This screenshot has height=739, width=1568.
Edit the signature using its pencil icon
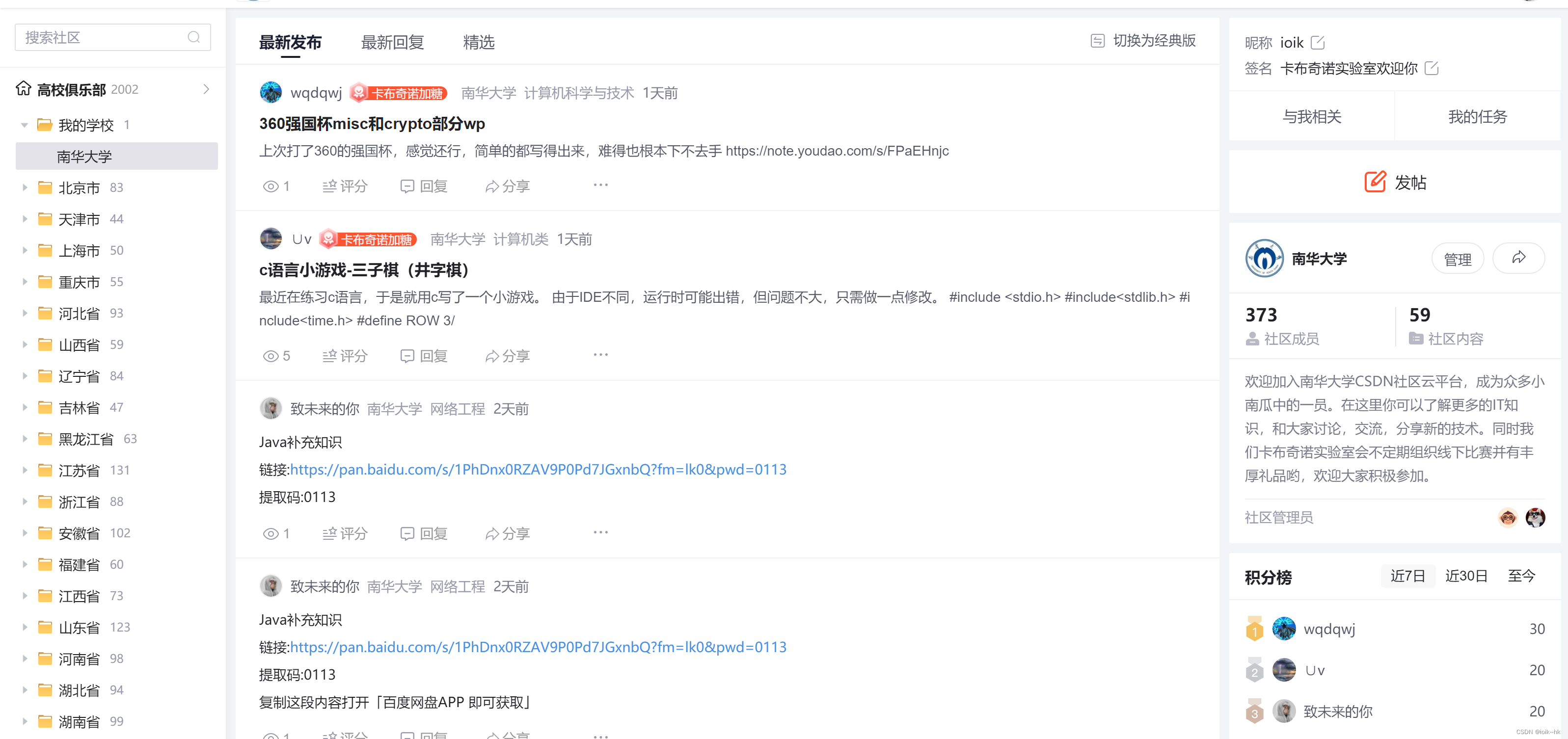pos(1432,69)
